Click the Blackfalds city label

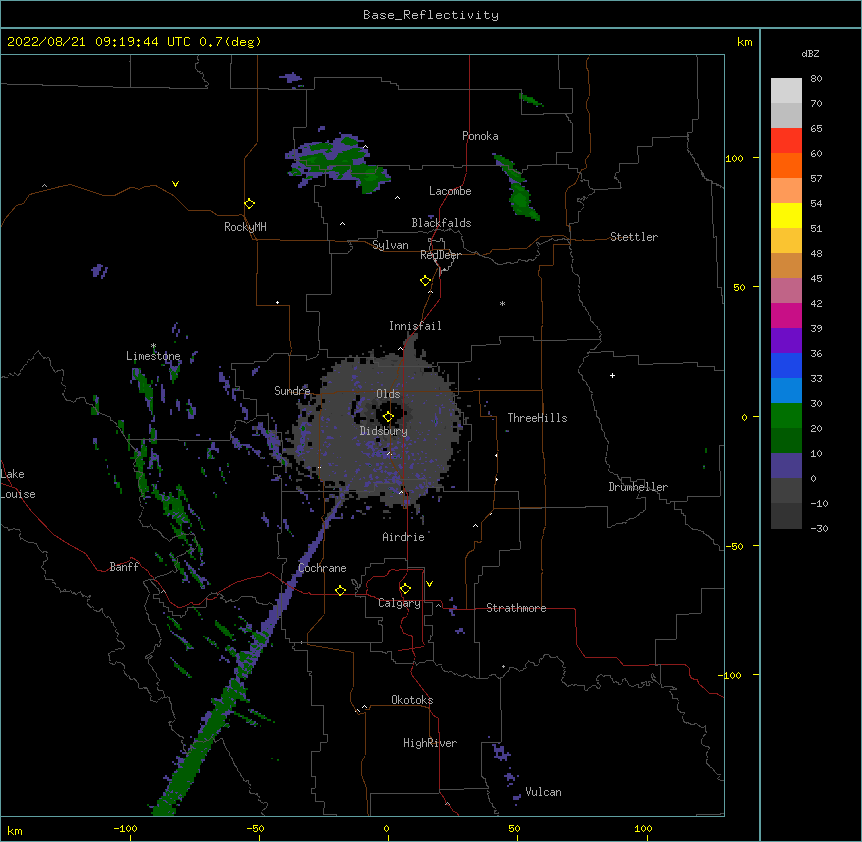441,223
